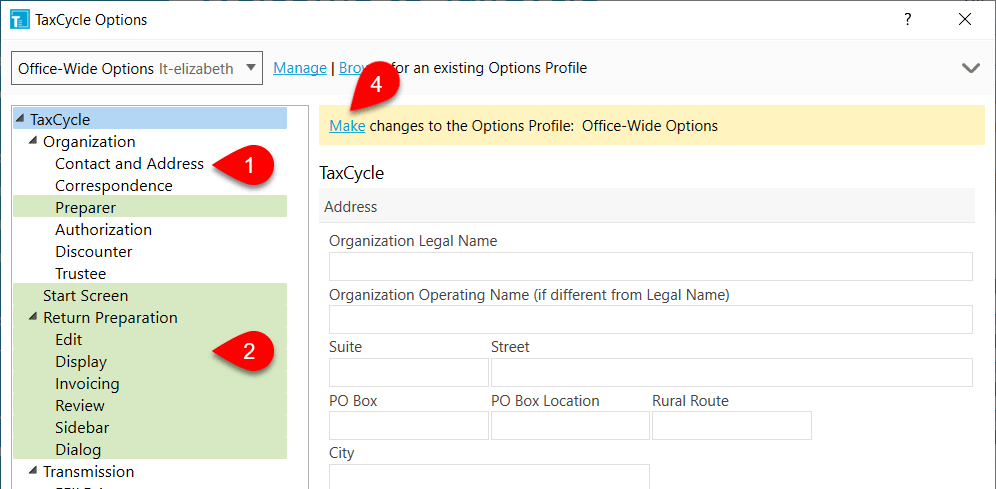Click the Street input field
Viewport: 996px width, 489px height.
(731, 373)
